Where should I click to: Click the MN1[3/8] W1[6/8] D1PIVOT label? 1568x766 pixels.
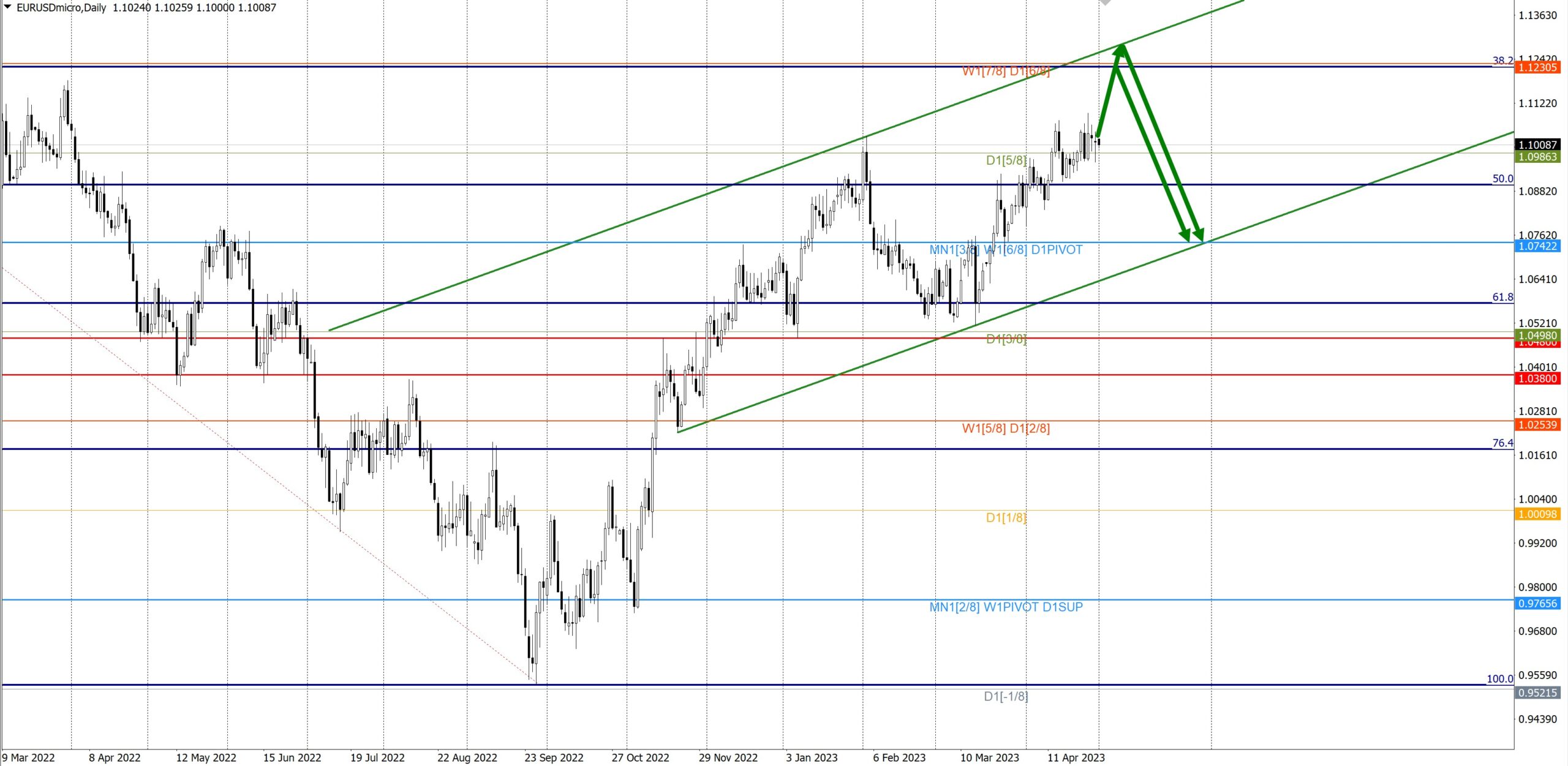[x=1006, y=250]
